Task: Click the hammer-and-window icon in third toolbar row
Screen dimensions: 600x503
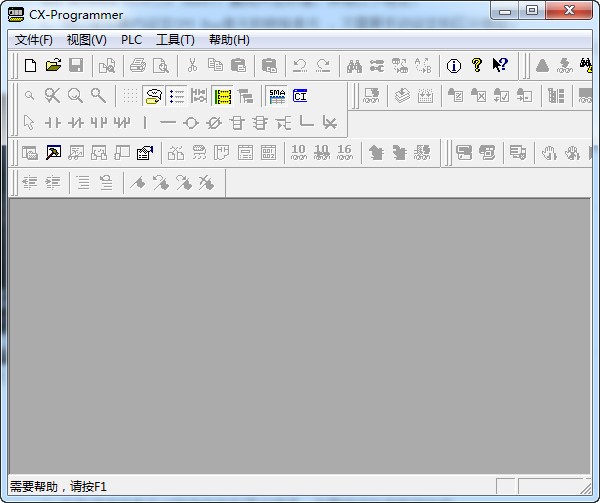Action: [x=53, y=153]
